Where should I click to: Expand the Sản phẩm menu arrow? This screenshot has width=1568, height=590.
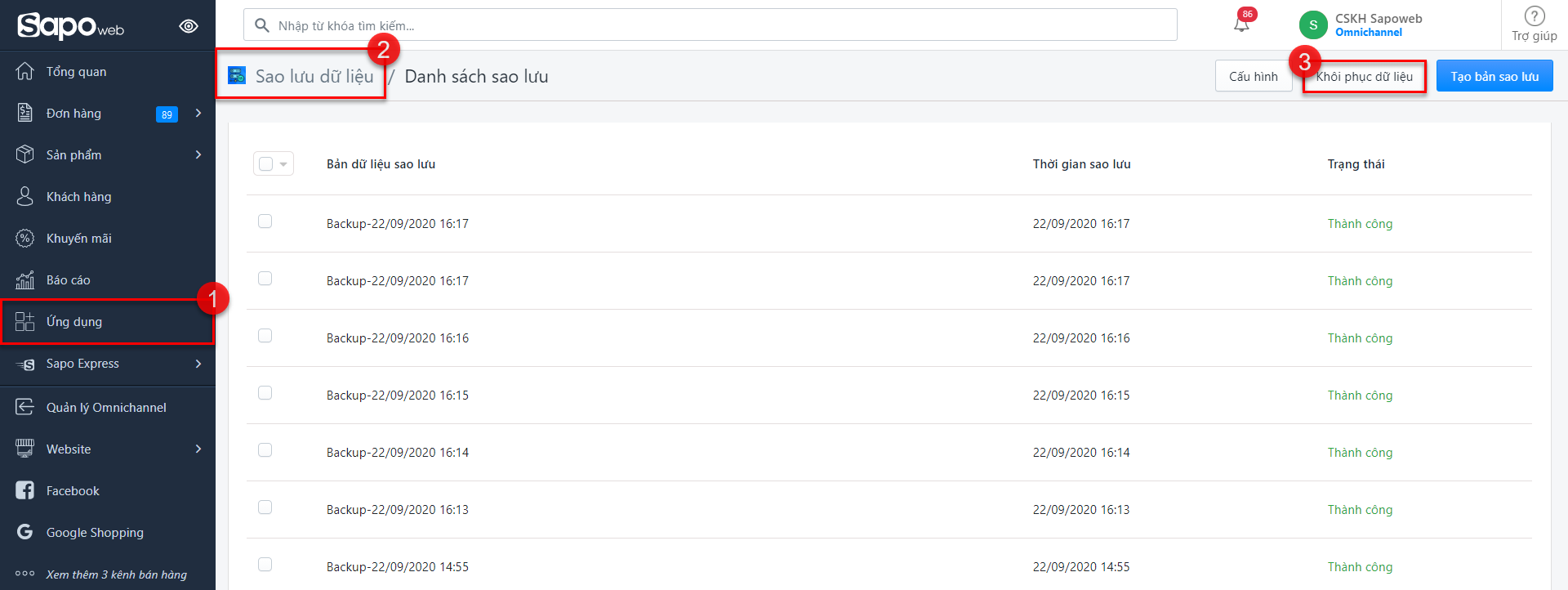[198, 155]
